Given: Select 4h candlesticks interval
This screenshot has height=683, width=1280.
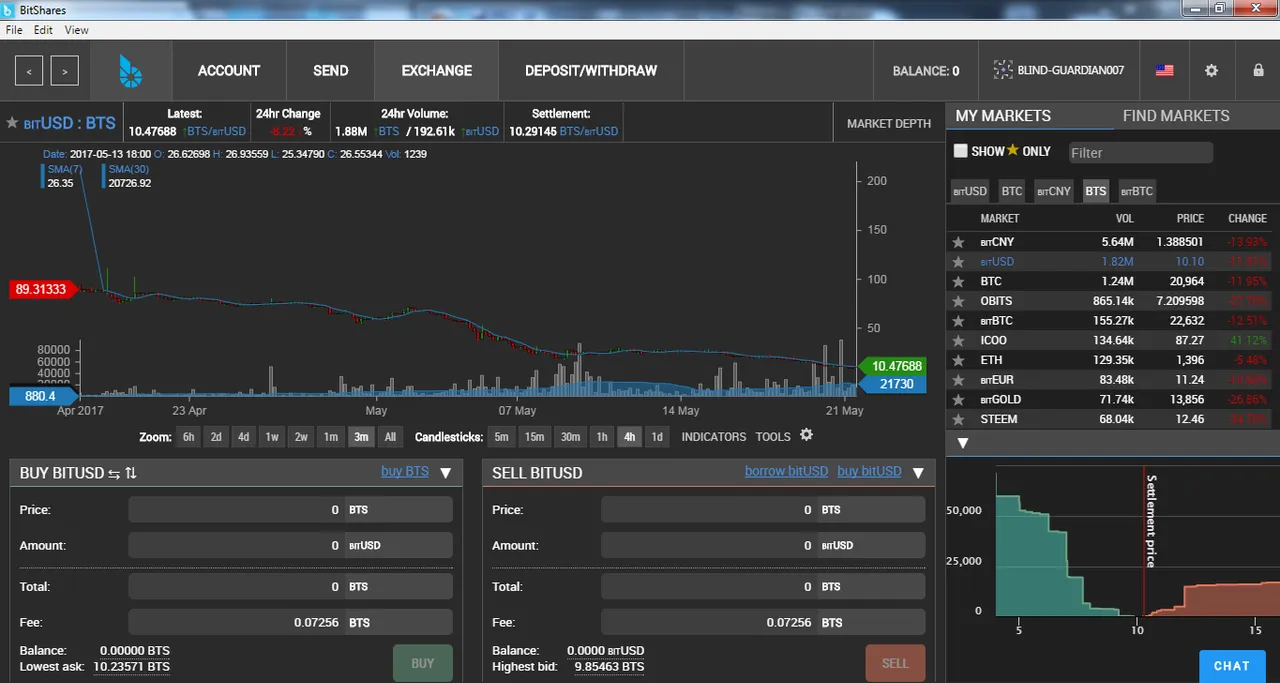Looking at the screenshot, I should coord(629,437).
